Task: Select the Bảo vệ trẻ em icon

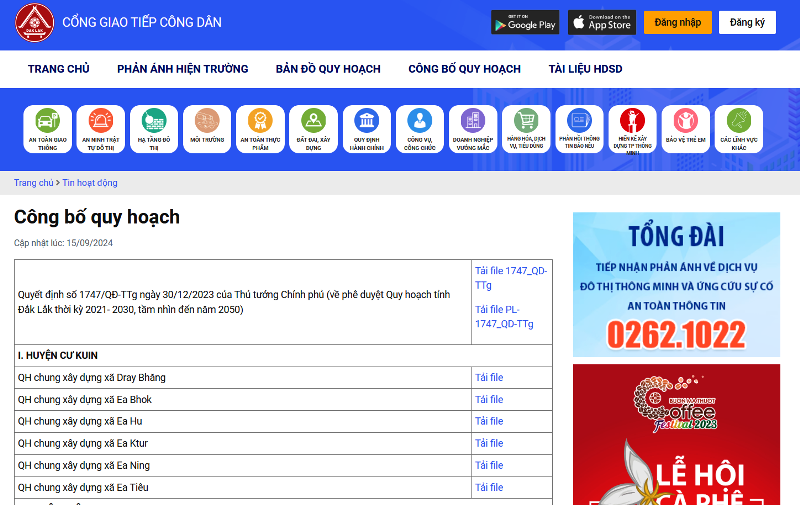Action: tap(685, 129)
